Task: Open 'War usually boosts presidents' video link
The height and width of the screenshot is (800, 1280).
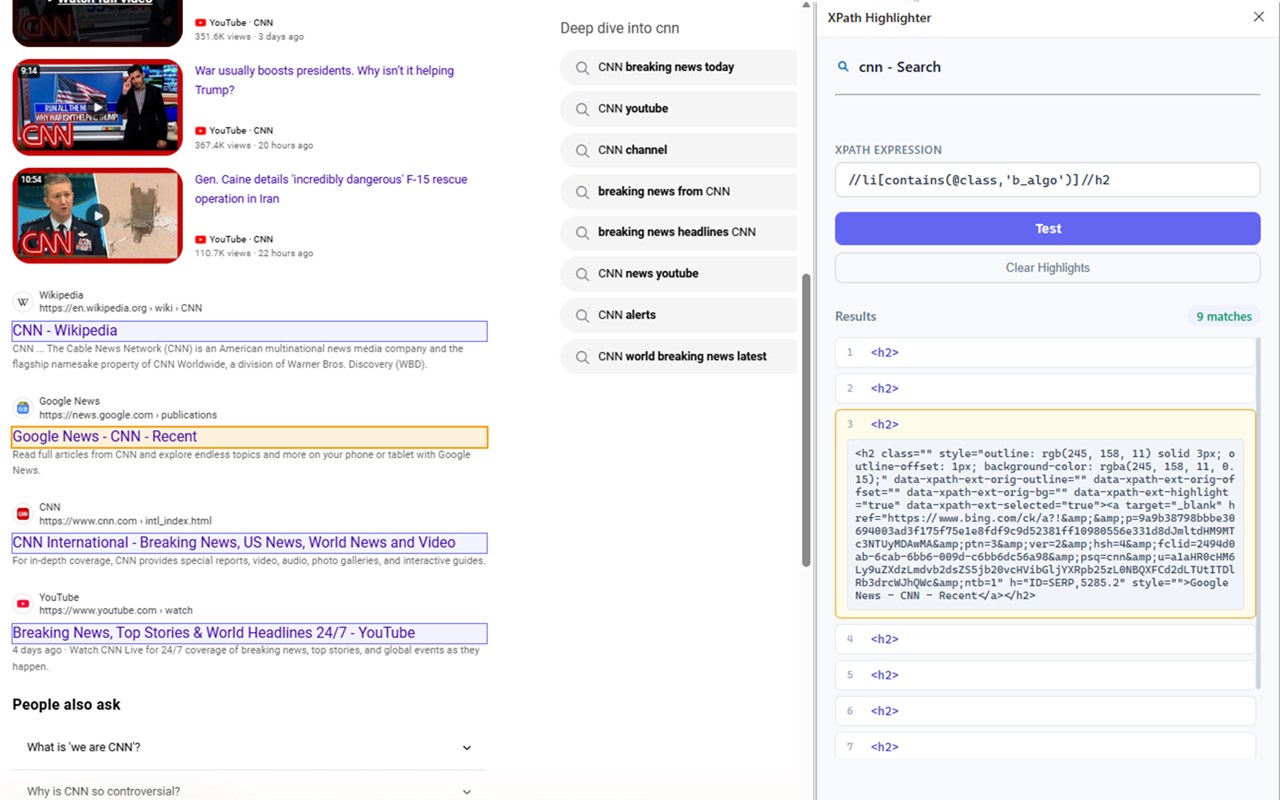Action: click(324, 80)
